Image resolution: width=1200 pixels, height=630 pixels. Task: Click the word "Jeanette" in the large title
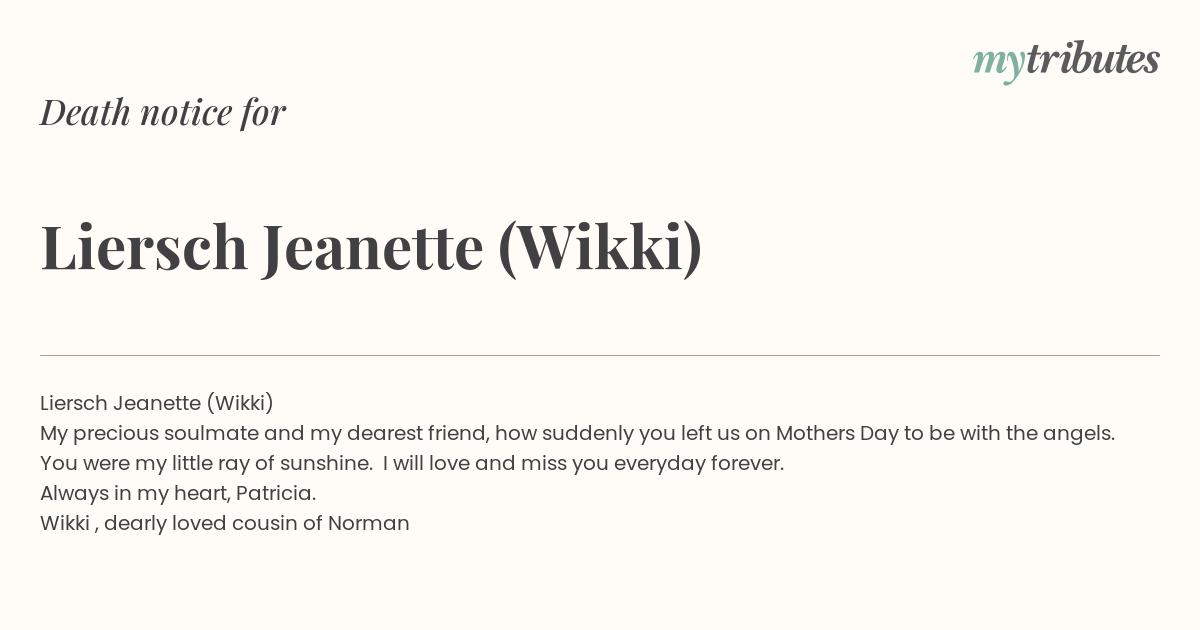pyautogui.click(x=373, y=248)
